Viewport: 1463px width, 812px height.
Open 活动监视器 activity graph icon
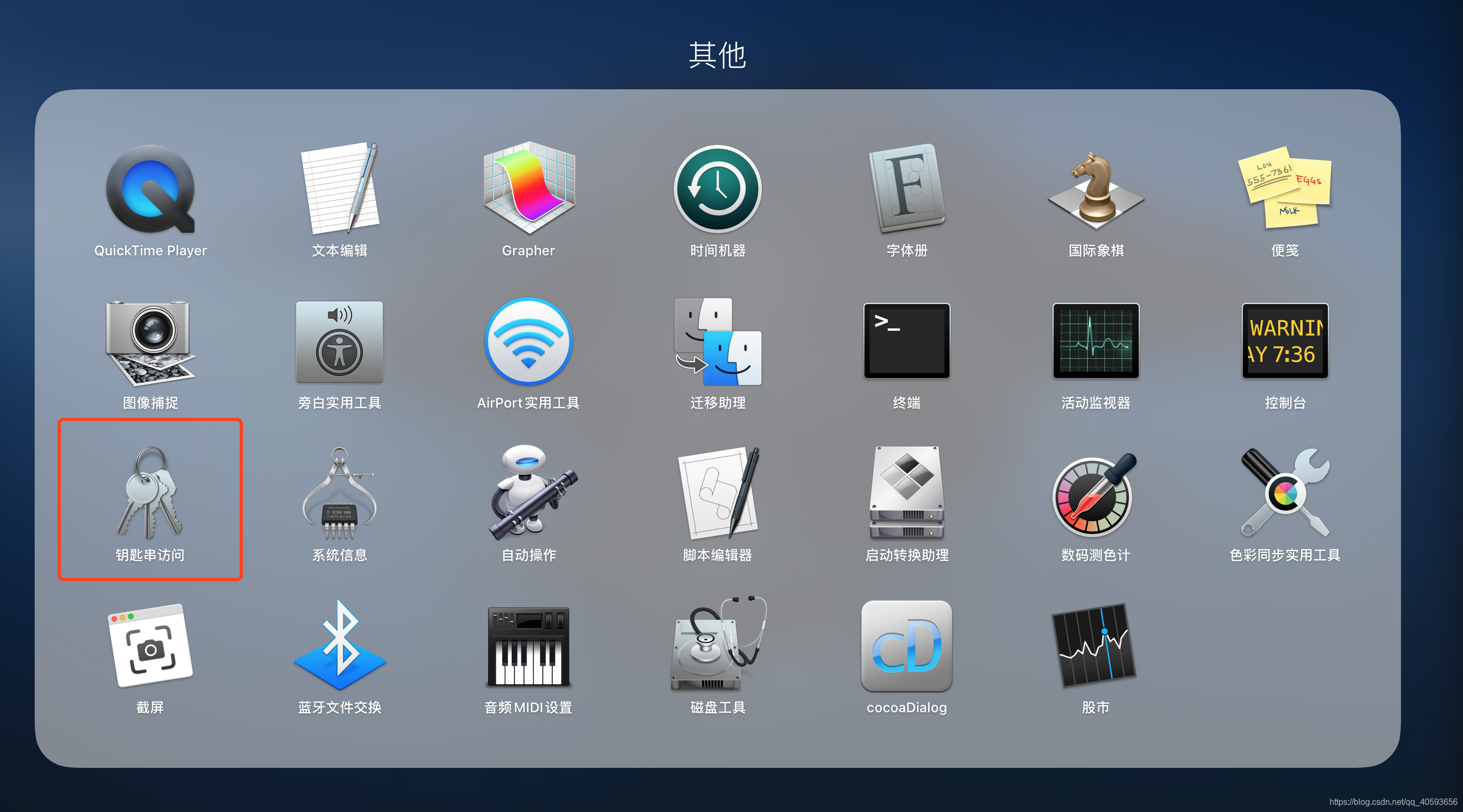pyautogui.click(x=1096, y=341)
